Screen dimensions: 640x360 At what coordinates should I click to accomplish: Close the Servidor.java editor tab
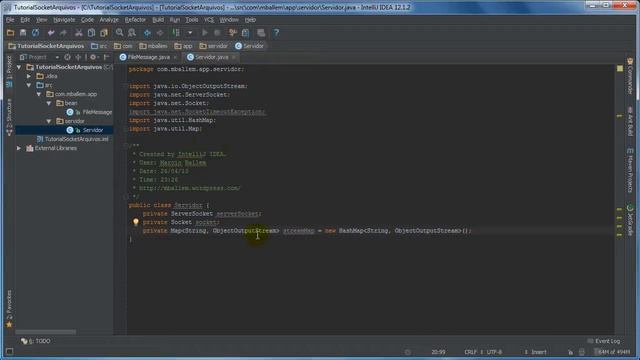point(234,58)
